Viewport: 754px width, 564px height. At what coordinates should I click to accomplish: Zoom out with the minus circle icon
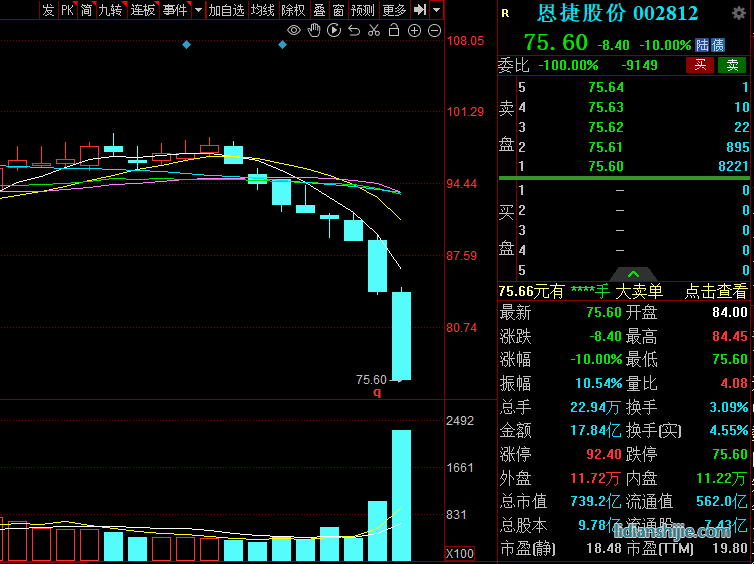(x=435, y=31)
